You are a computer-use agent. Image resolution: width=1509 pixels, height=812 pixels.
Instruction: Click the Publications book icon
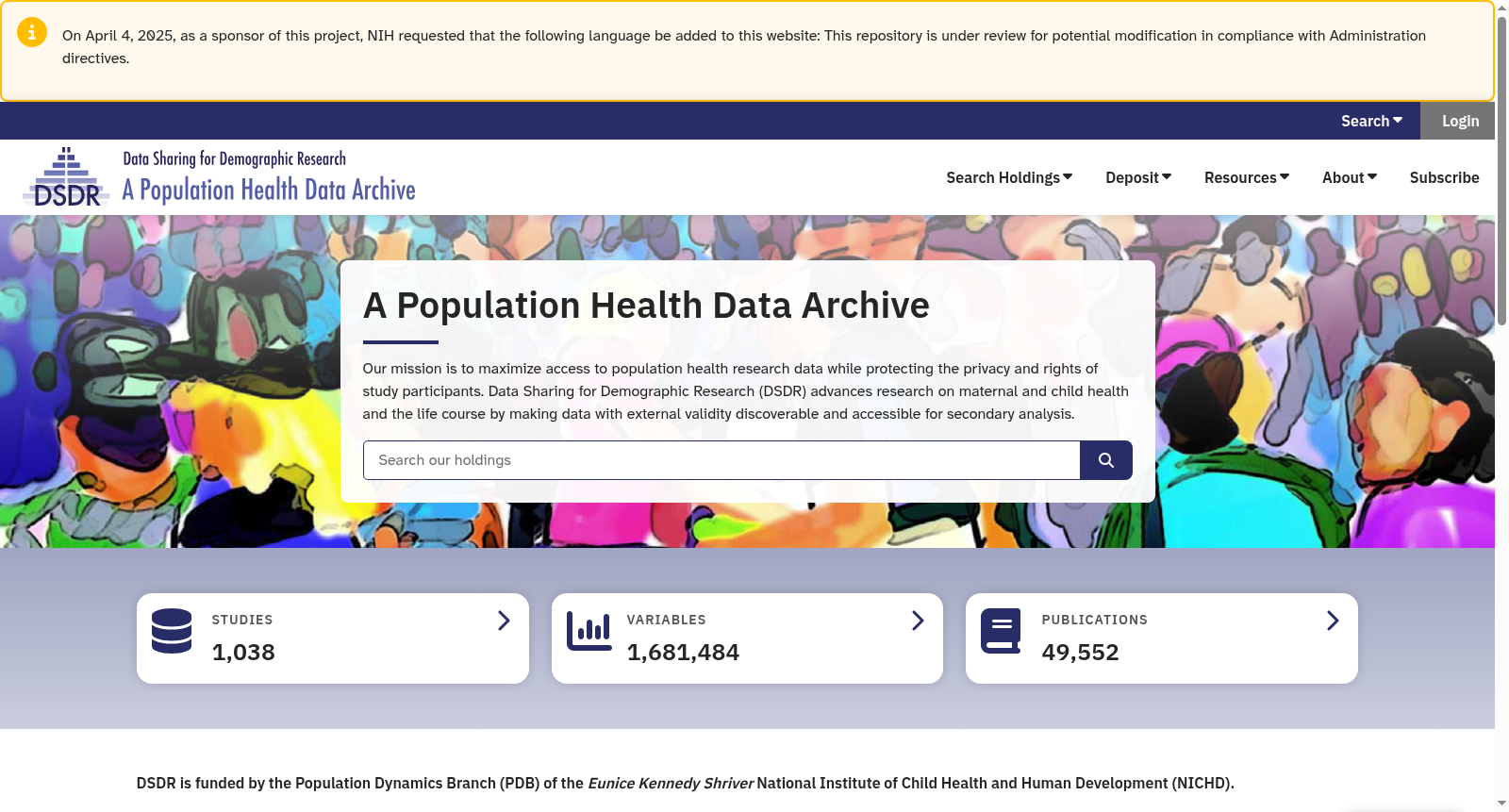[1001, 631]
